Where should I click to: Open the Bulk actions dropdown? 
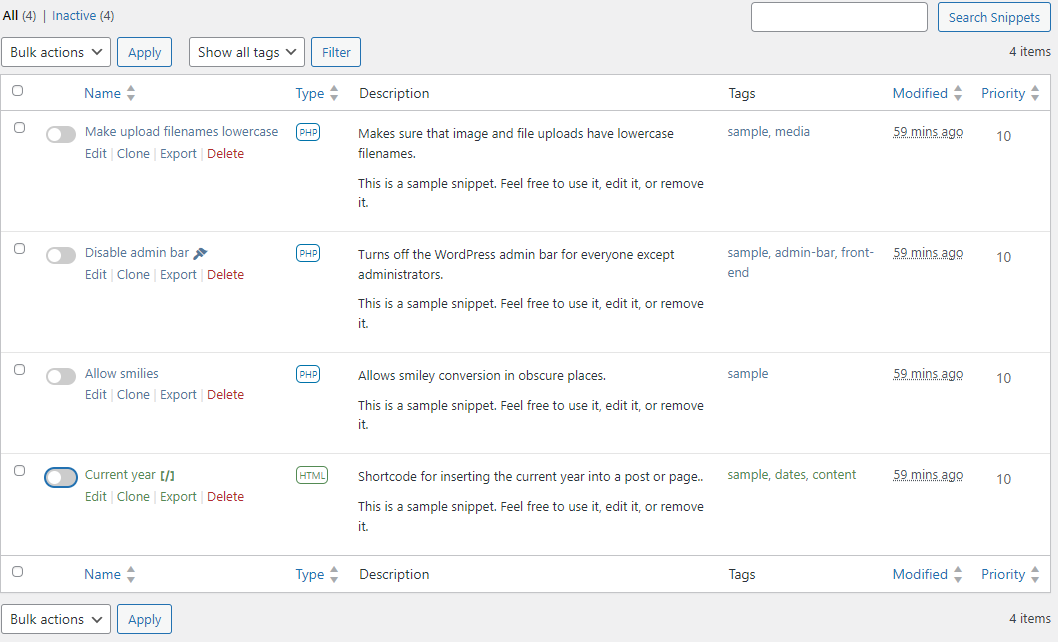click(x=56, y=51)
